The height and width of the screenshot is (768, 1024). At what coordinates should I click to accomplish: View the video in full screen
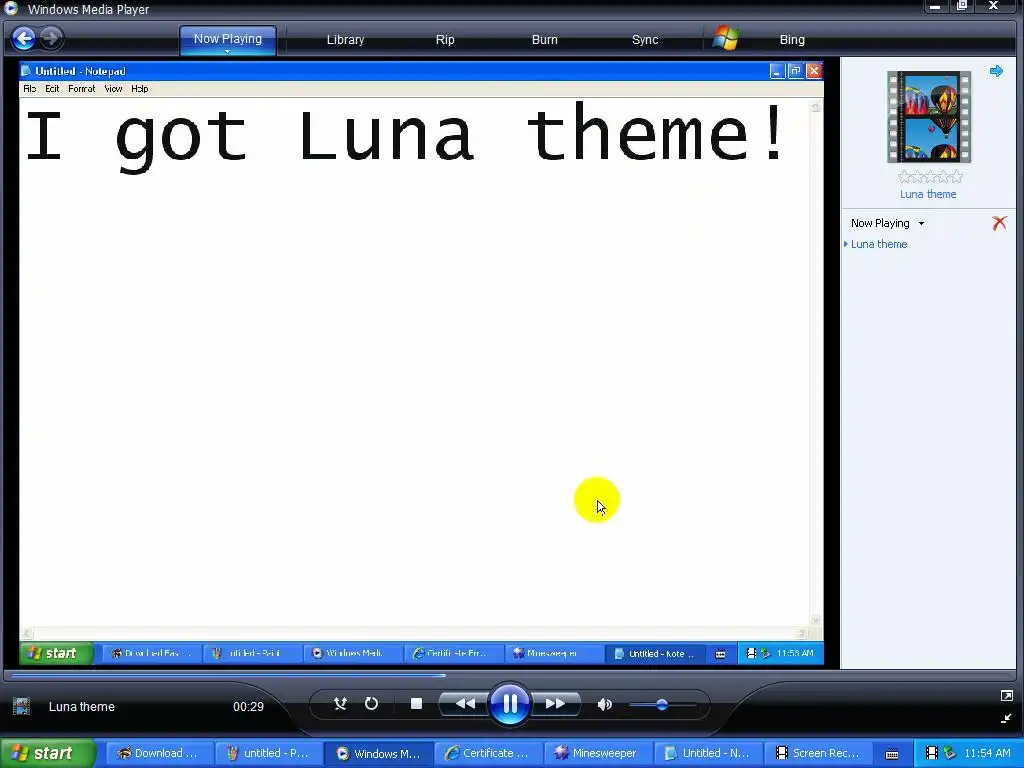[x=1006, y=696]
